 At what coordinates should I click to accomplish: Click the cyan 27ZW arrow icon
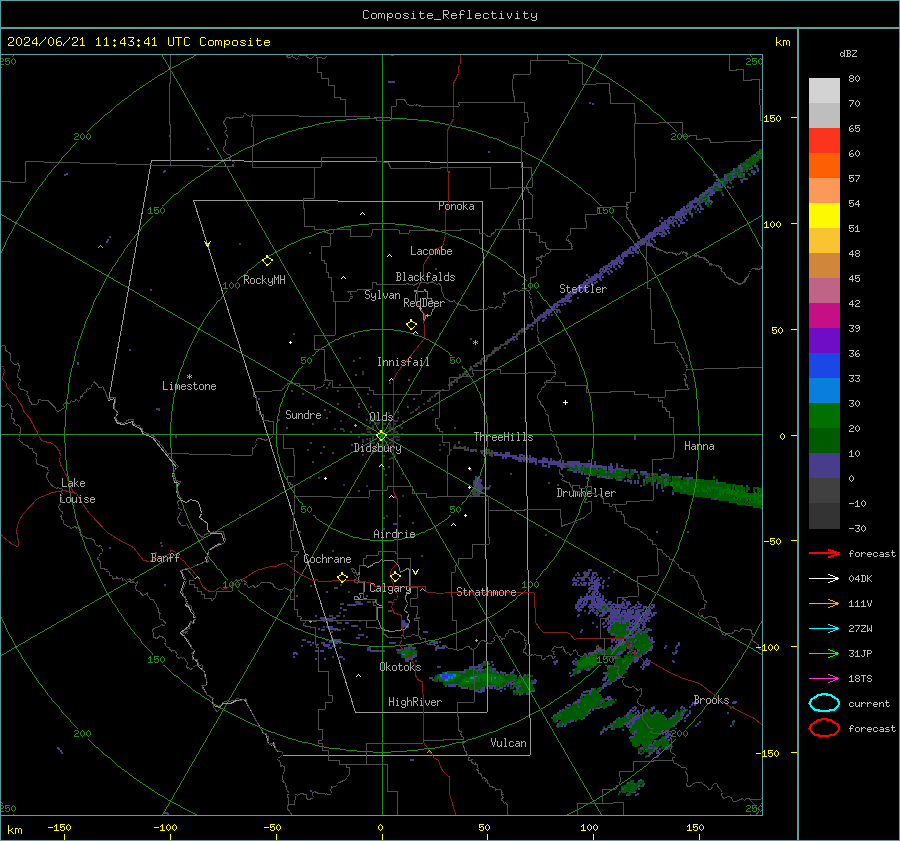pos(824,629)
